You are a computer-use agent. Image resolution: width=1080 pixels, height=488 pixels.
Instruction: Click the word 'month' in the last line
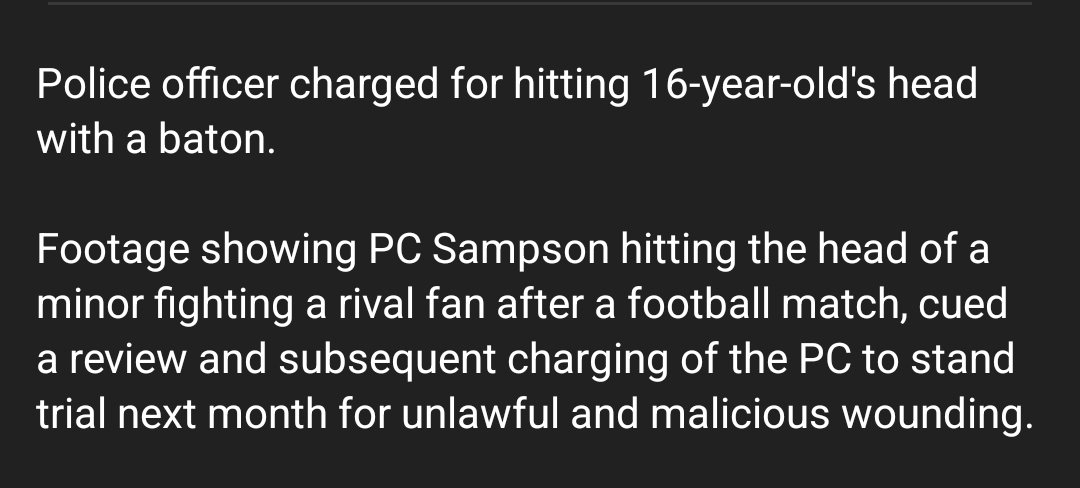click(267, 414)
